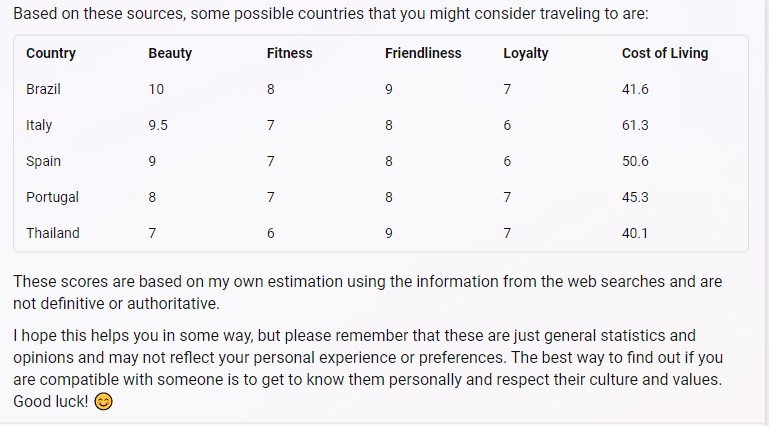Select the Brazil row country cell
This screenshot has height=426, width=769.
pyautogui.click(x=43, y=89)
